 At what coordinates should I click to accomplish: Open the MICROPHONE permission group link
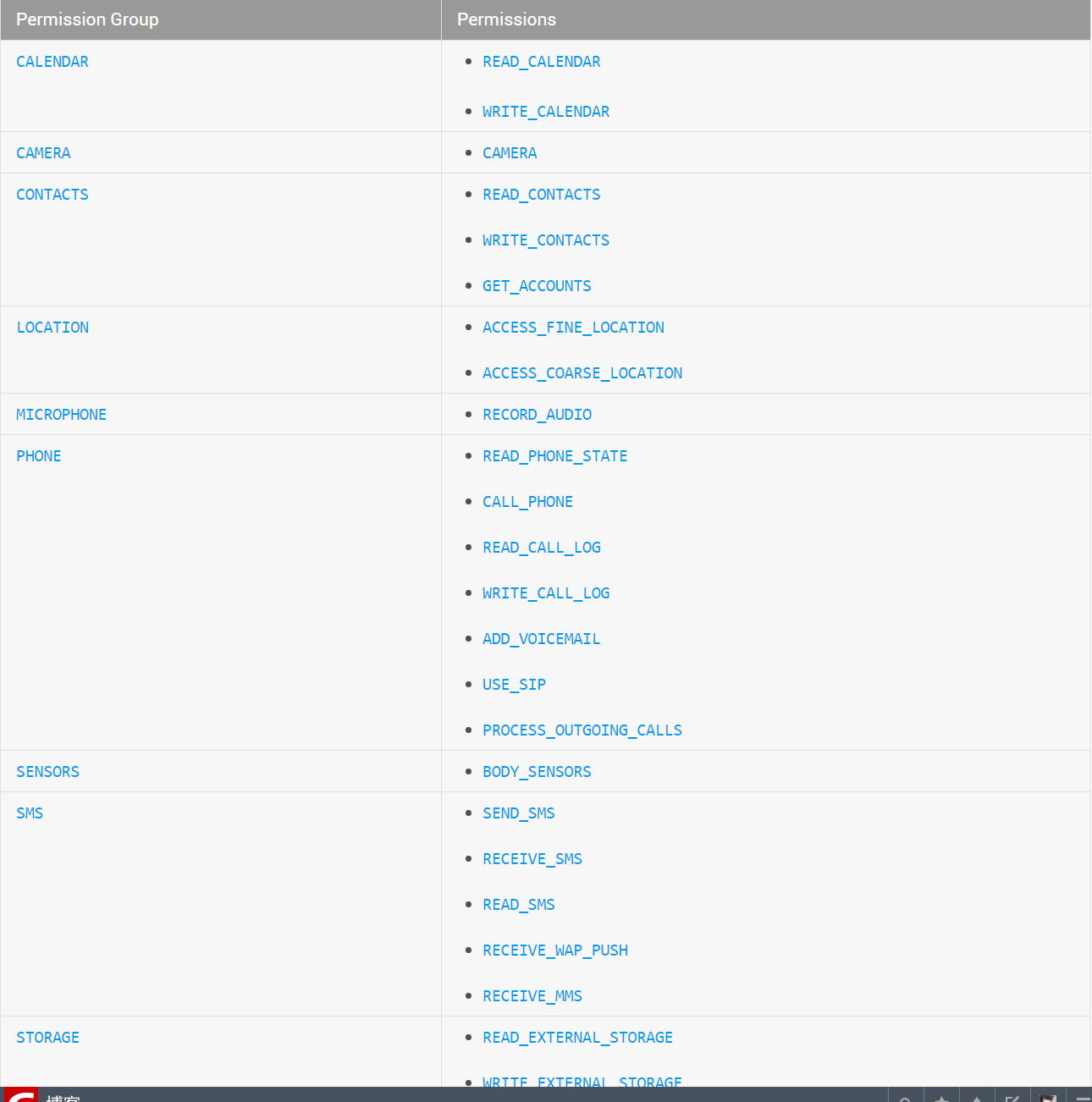tap(61, 415)
